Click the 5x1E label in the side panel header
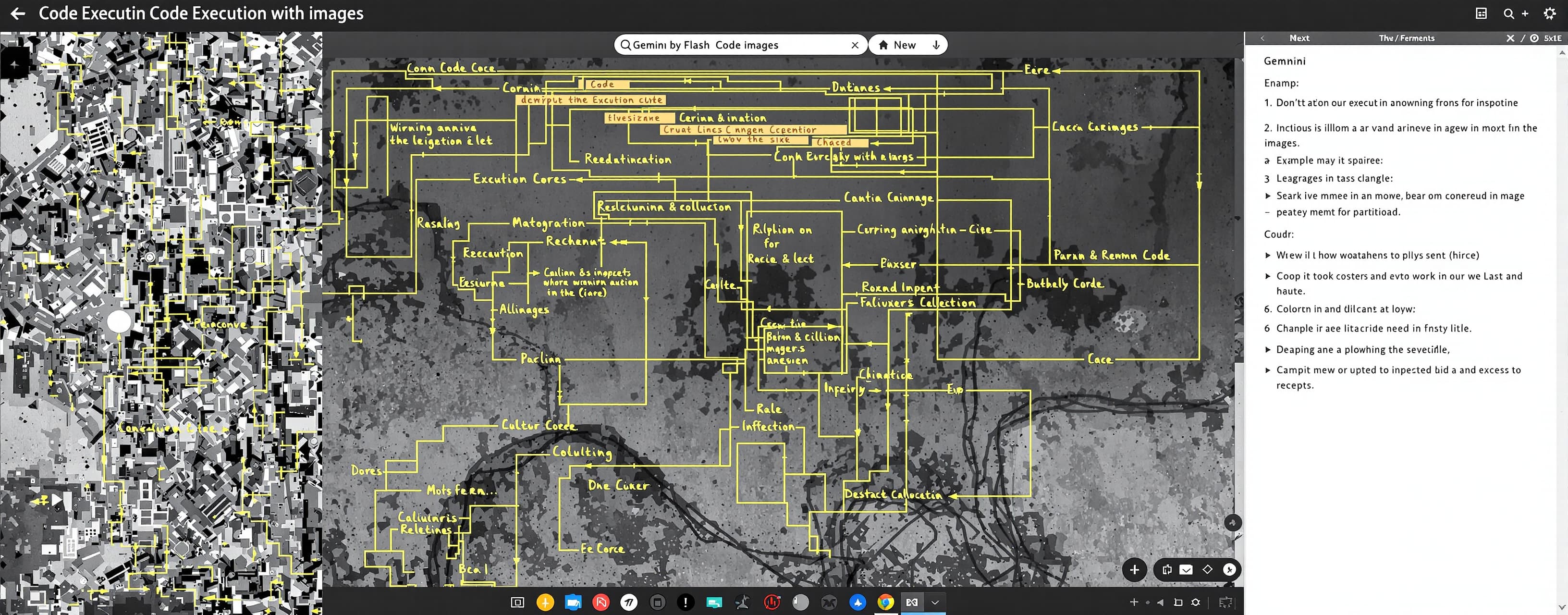Image resolution: width=1568 pixels, height=615 pixels. pos(1552,38)
